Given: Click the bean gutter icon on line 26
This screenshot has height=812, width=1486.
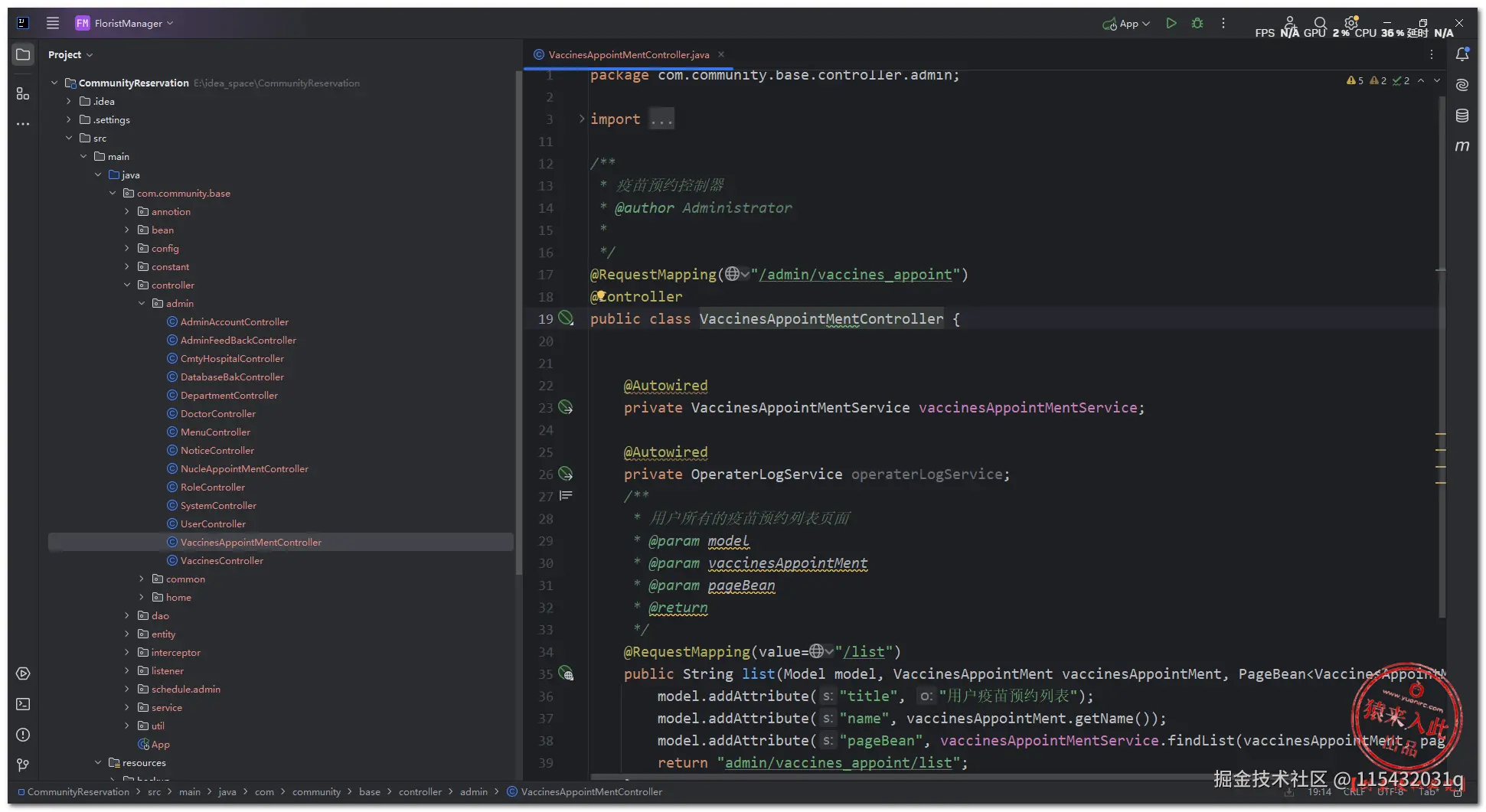Looking at the screenshot, I should (x=566, y=474).
